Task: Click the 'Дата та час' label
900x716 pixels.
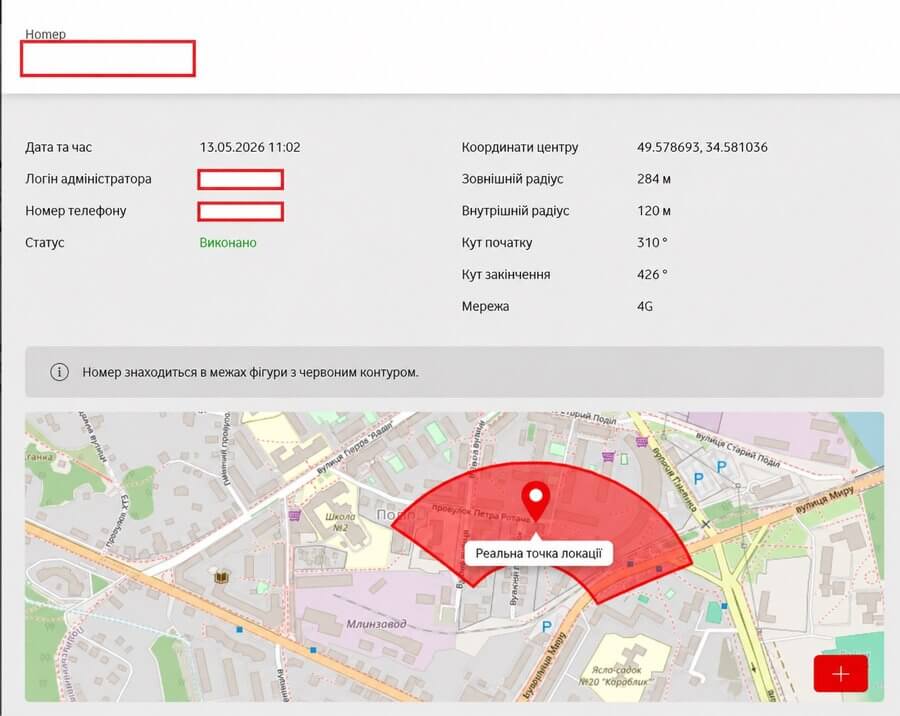Action: tap(59, 148)
